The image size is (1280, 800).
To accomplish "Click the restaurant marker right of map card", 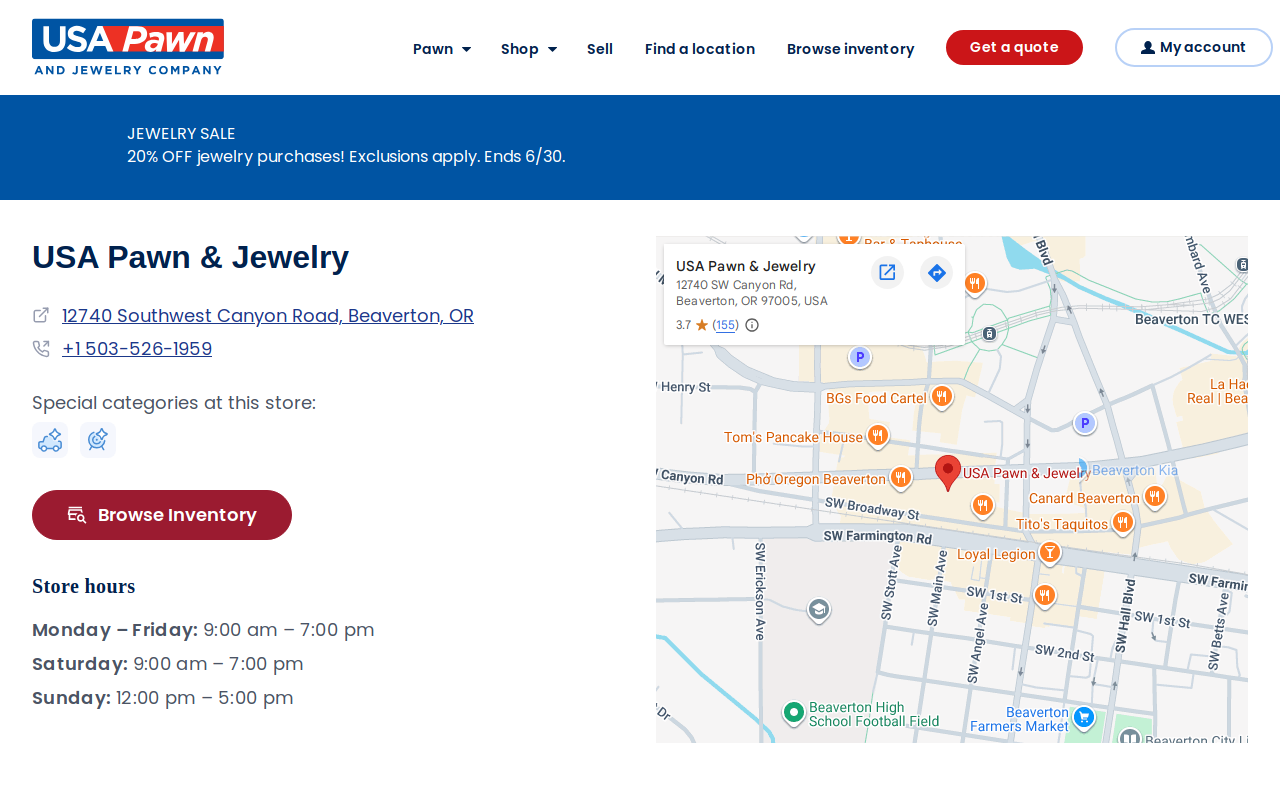I will click(975, 284).
